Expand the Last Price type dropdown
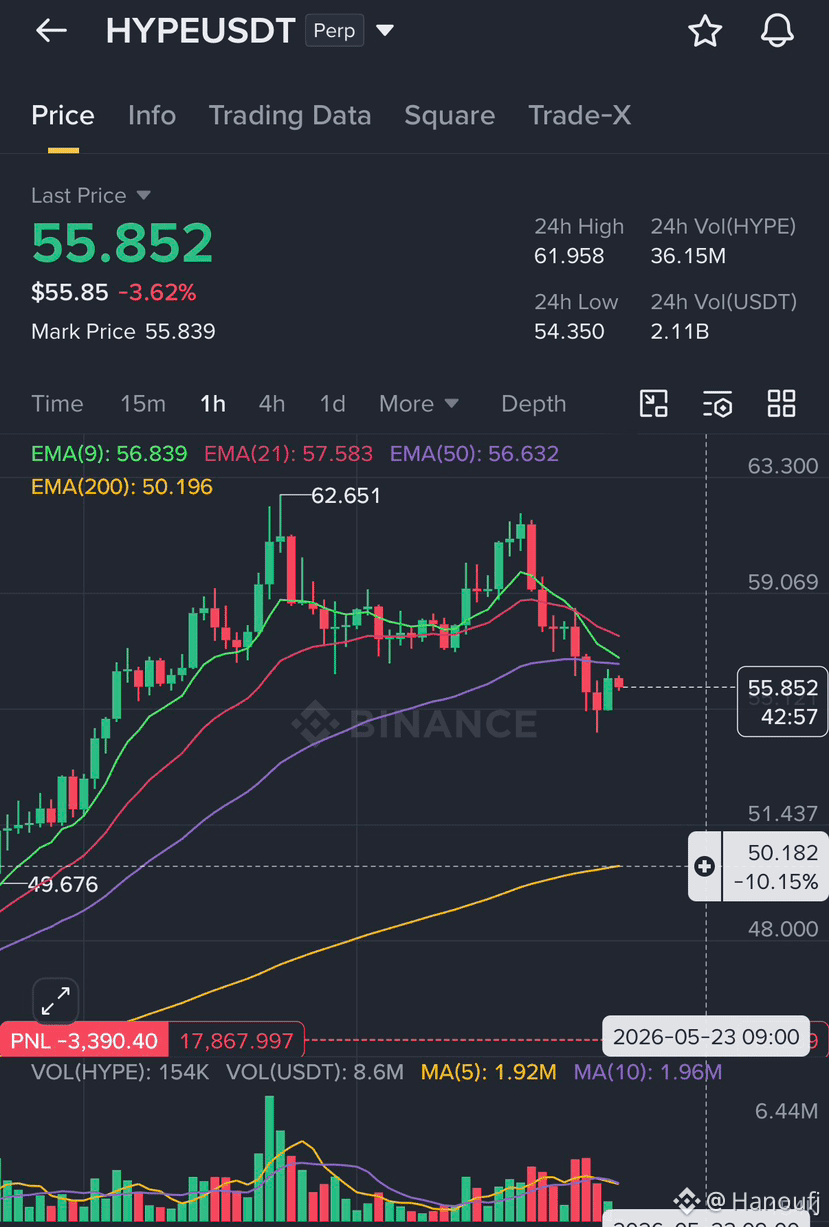The image size is (829, 1227). tap(143, 195)
